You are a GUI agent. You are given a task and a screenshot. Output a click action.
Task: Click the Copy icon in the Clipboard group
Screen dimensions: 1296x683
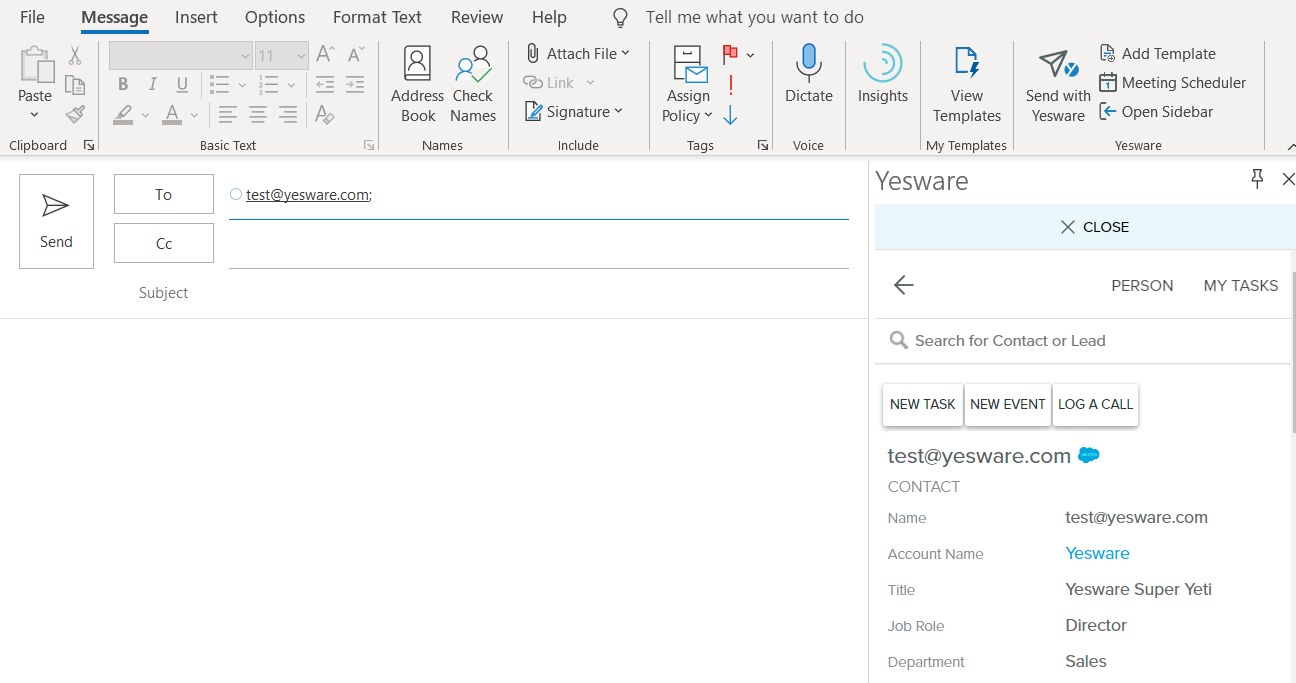click(75, 85)
